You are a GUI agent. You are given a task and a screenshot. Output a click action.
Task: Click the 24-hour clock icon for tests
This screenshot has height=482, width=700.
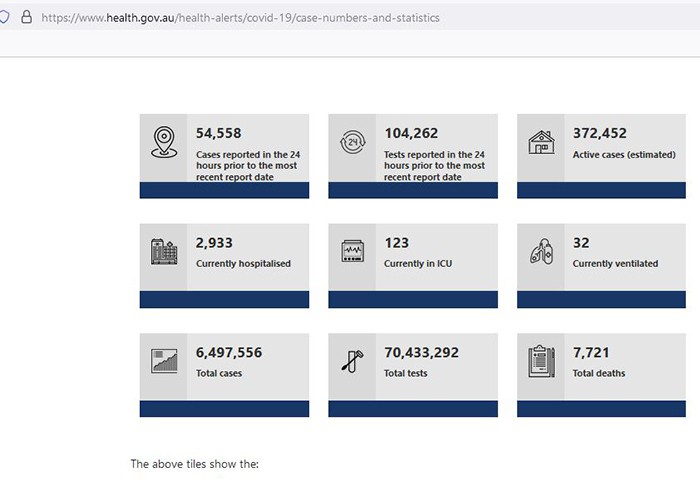(x=352, y=142)
